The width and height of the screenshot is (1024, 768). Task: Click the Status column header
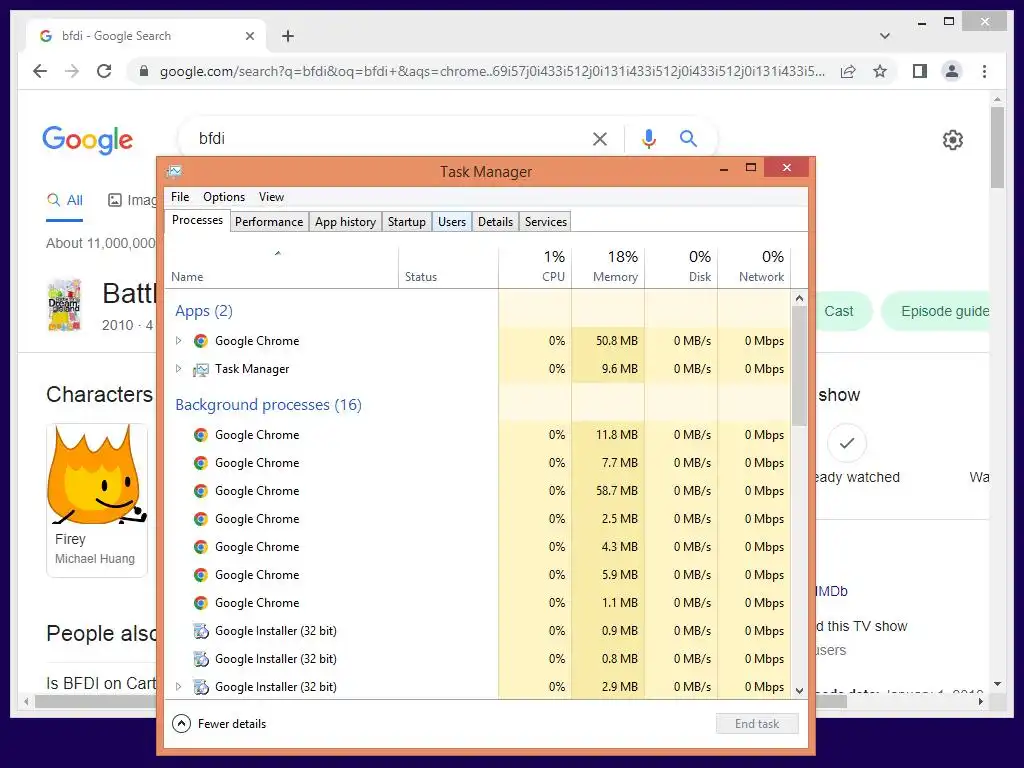pyautogui.click(x=448, y=268)
